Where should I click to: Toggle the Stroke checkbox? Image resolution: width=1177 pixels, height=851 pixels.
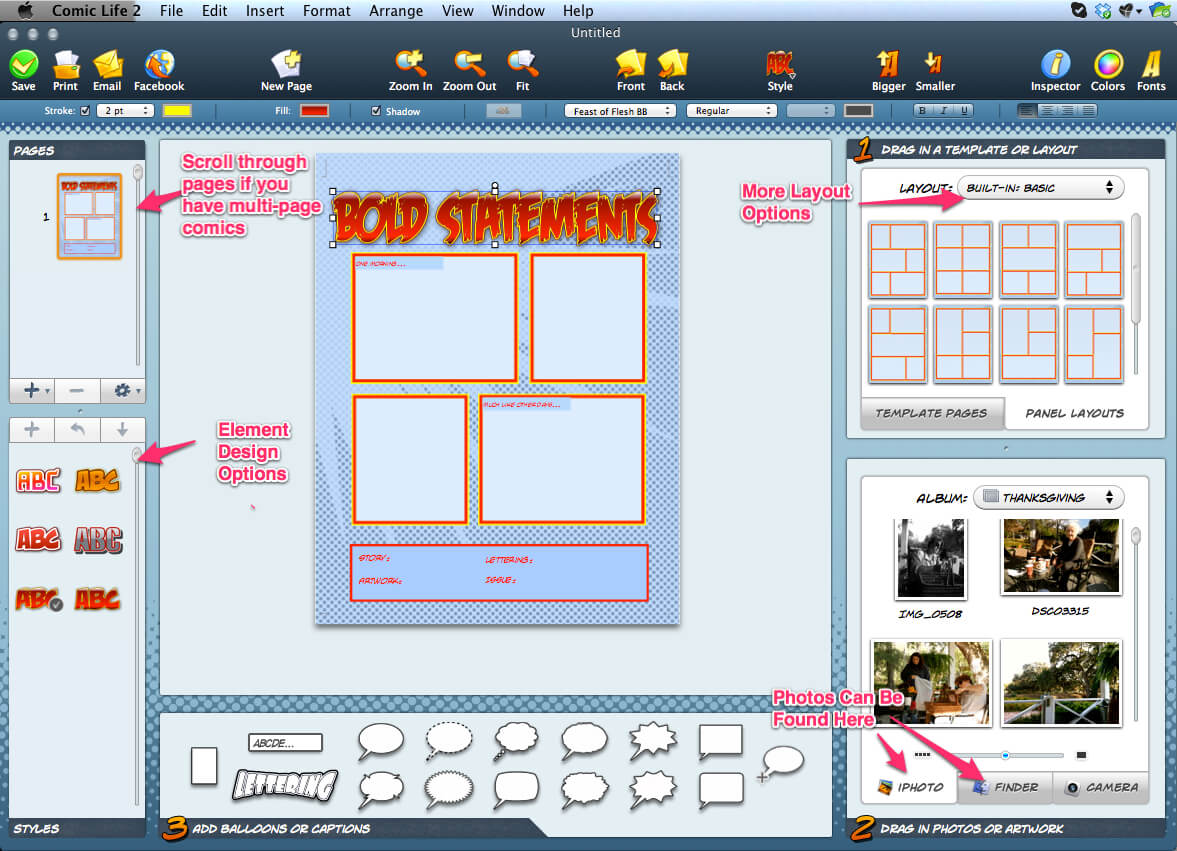coord(85,110)
